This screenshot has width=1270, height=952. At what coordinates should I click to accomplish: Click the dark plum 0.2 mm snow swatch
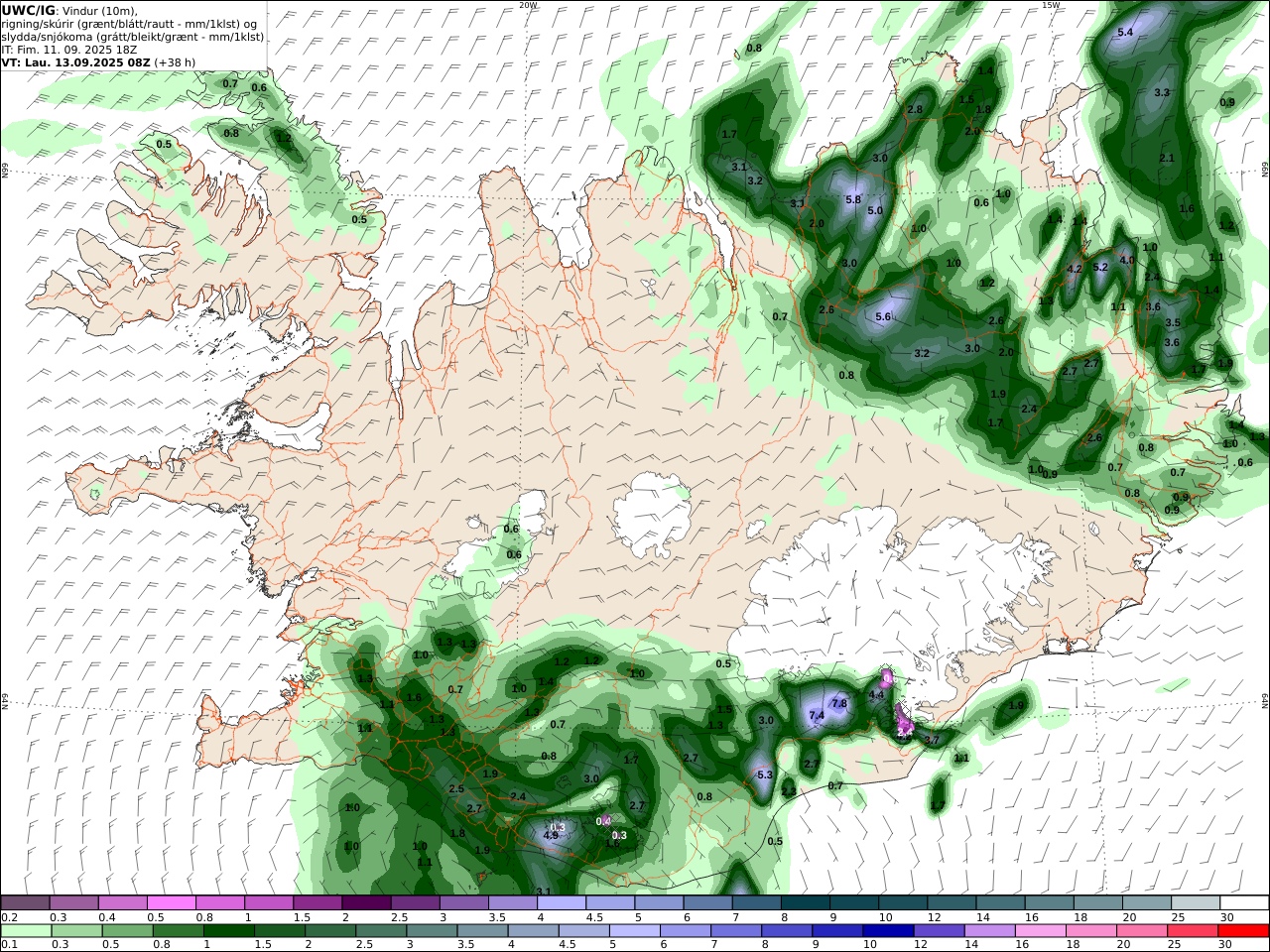click(x=25, y=903)
